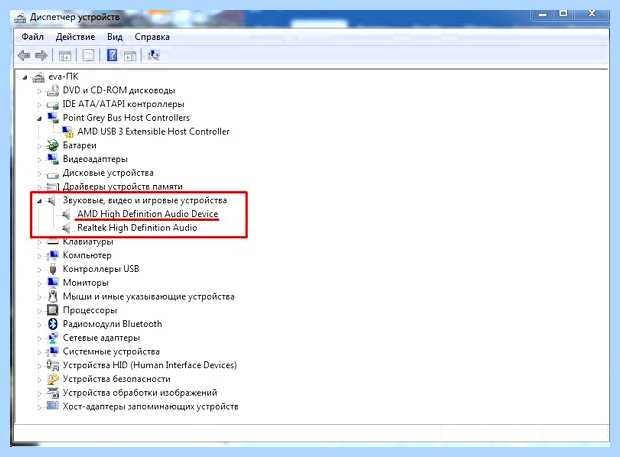Click the Устройства HID icon
The width and height of the screenshot is (620, 457).
pos(53,365)
